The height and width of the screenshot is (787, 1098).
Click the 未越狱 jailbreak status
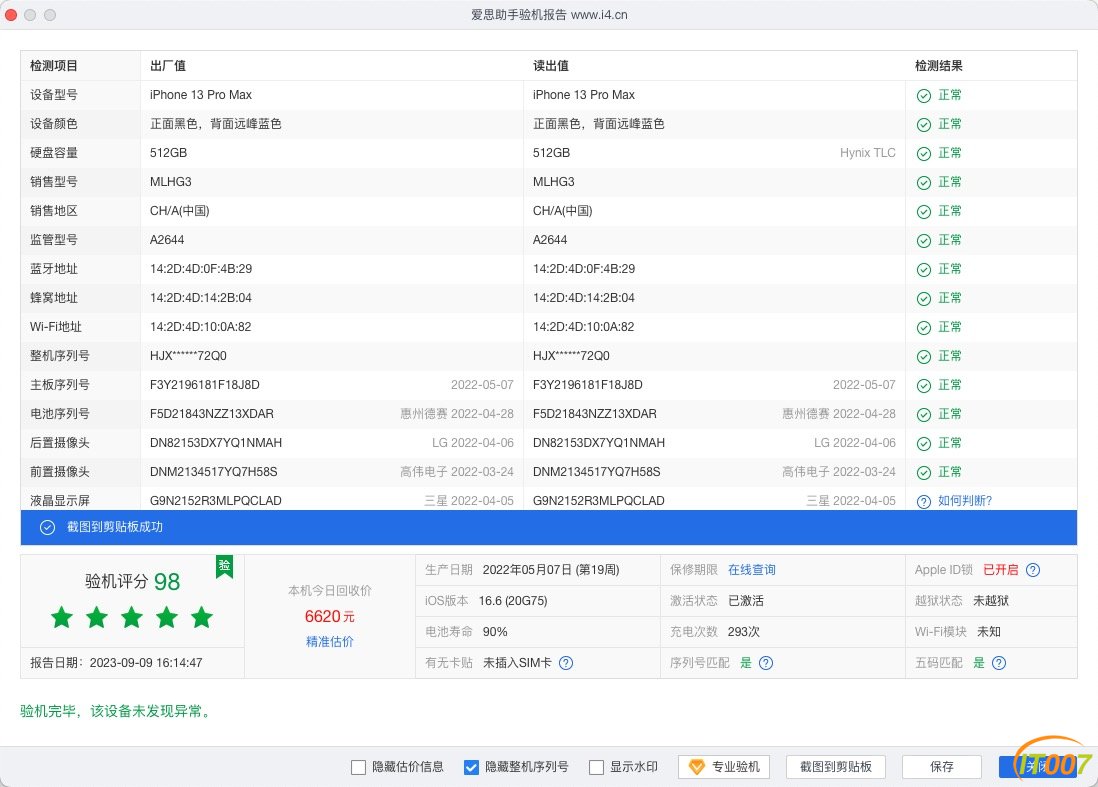click(x=991, y=601)
